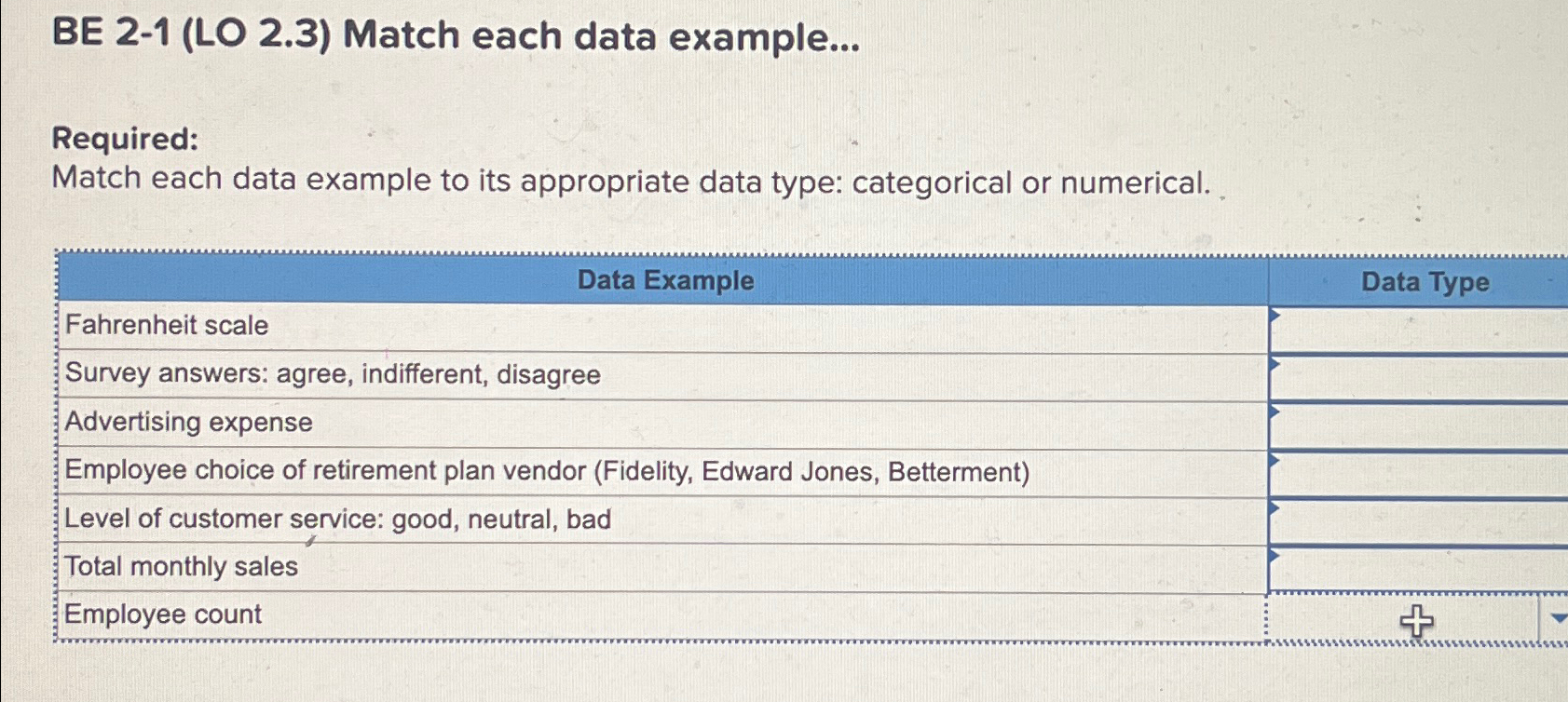This screenshot has width=1568, height=702.
Task: Click the Fahrenheit scale cell
Action: pos(165,325)
